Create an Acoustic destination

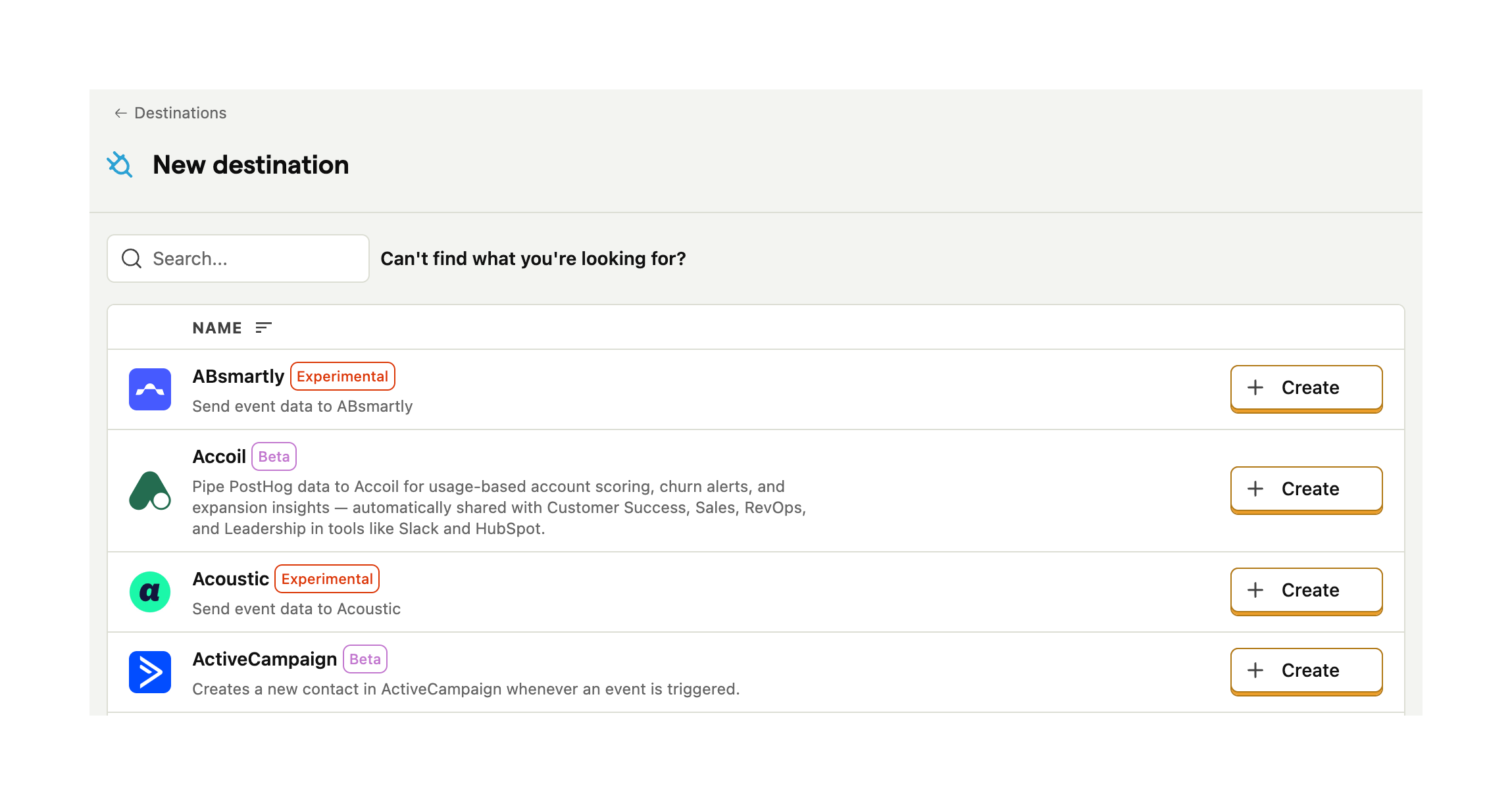point(1306,591)
